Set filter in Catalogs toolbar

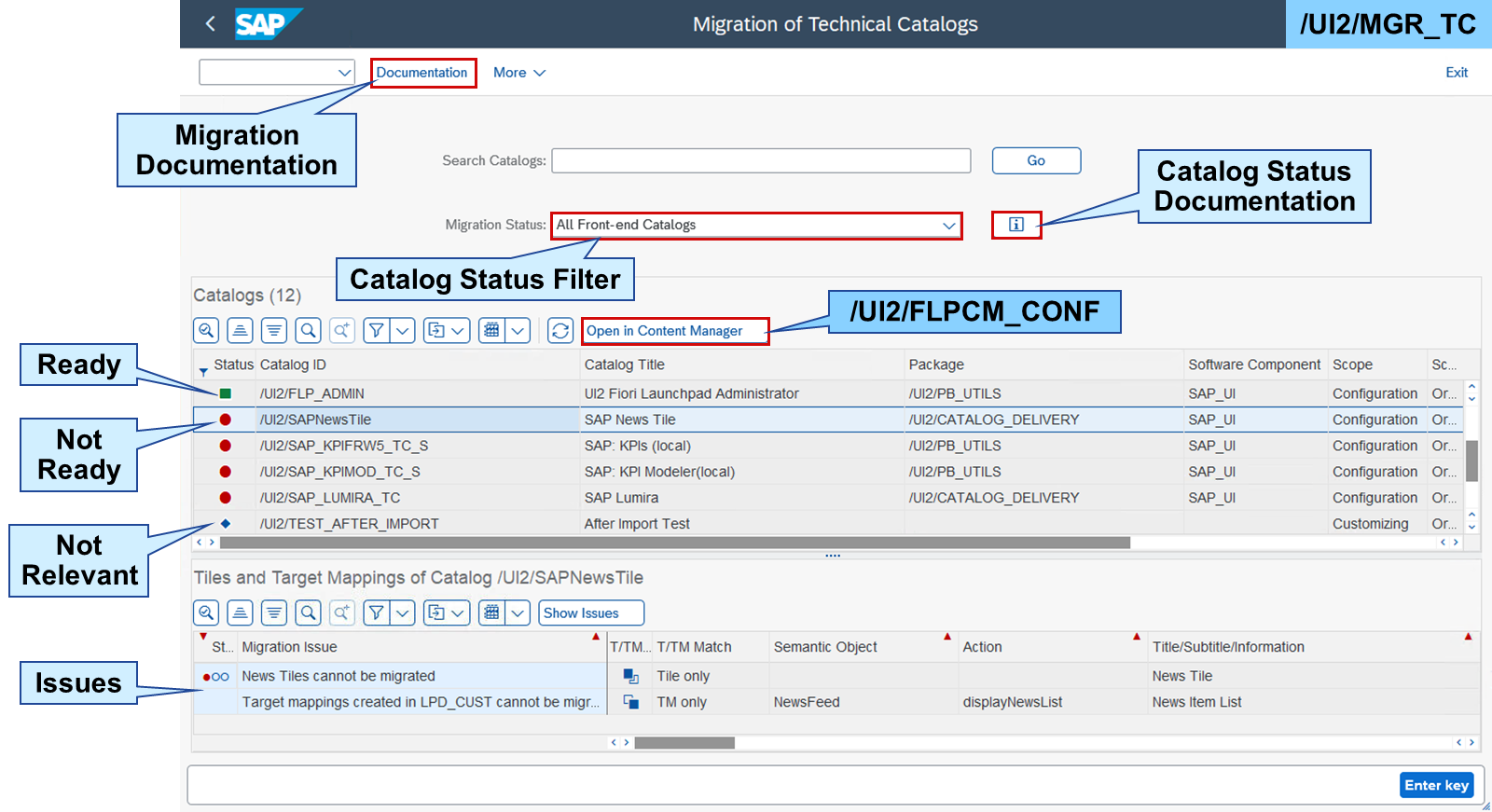[376, 330]
